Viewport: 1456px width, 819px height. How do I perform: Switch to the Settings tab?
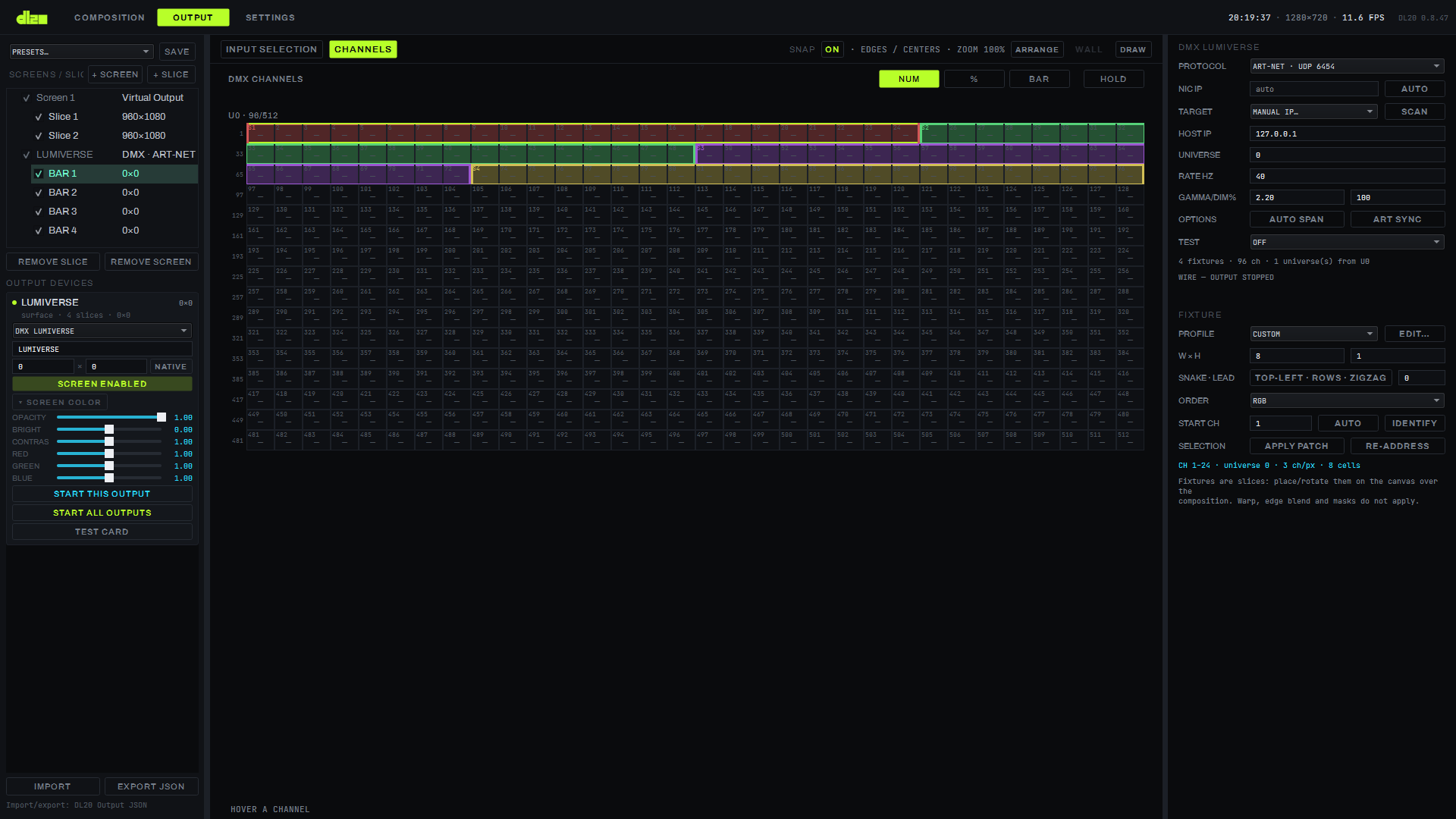point(270,17)
